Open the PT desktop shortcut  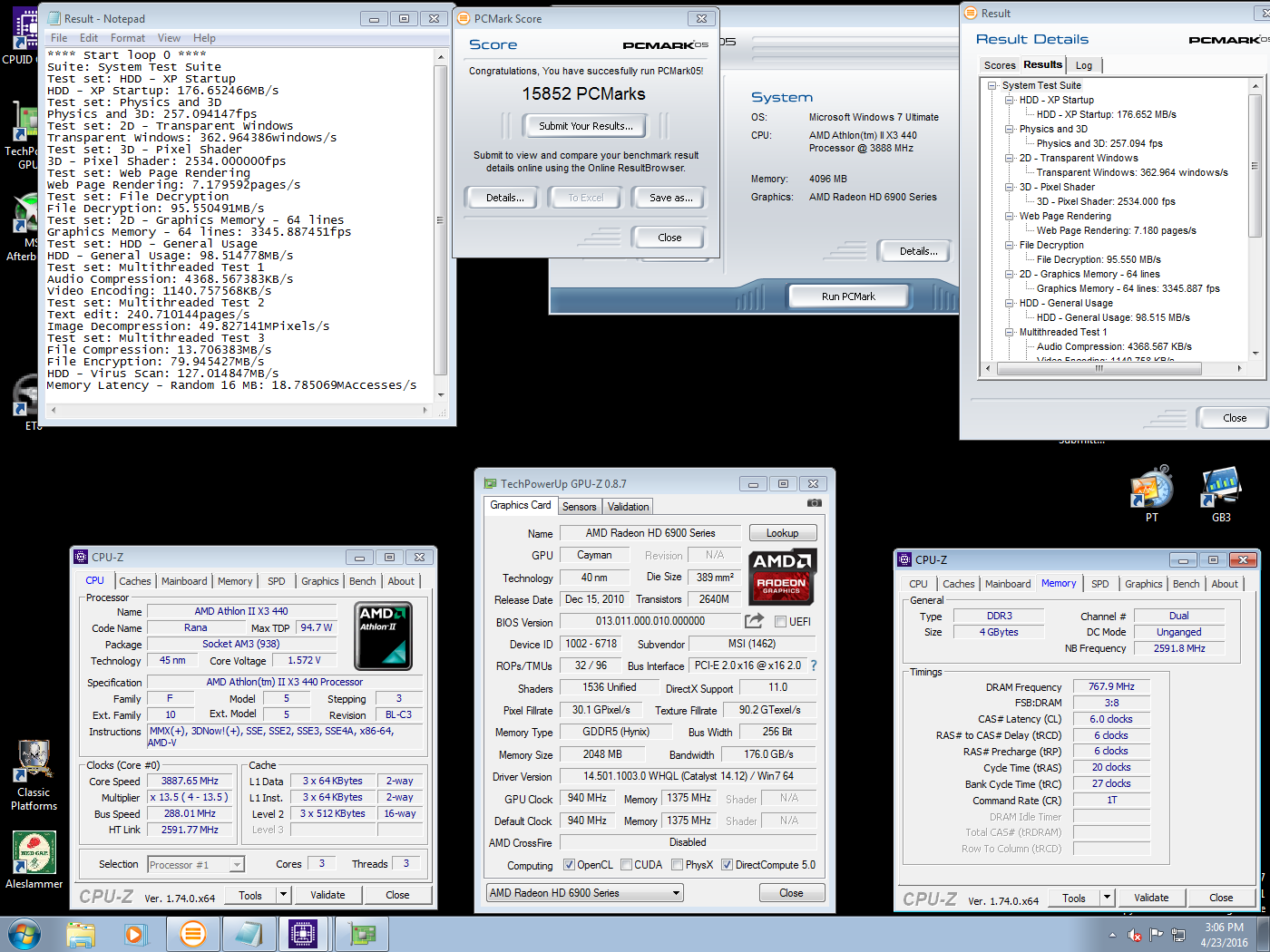pos(1152,495)
